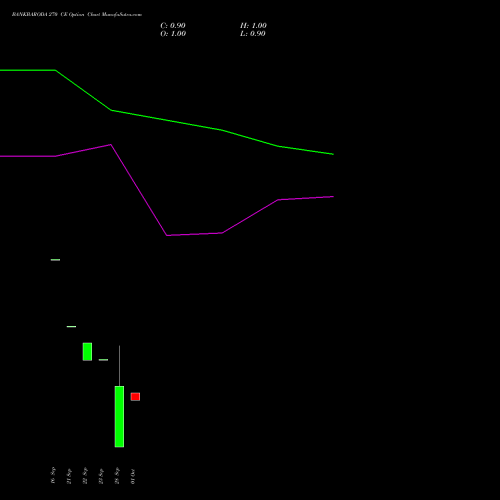Image resolution: width=500 pixels, height=500 pixels.
Task: Click the close value 'C: 0.90'
Action: pos(173,26)
